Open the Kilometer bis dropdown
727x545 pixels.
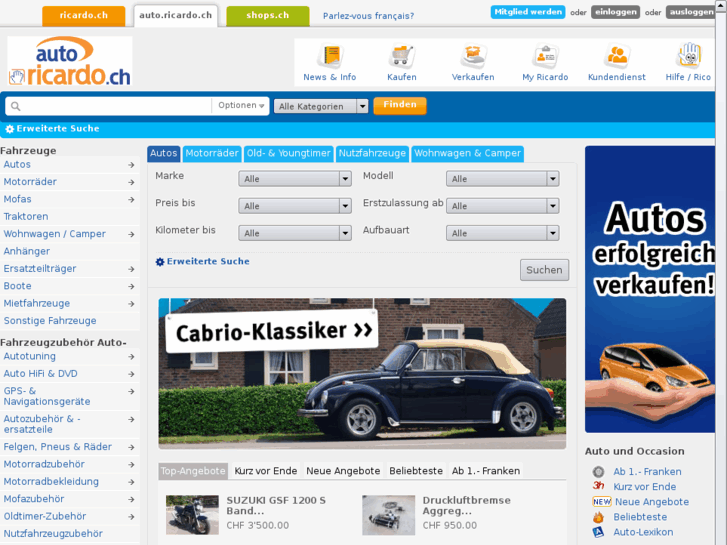tap(295, 233)
